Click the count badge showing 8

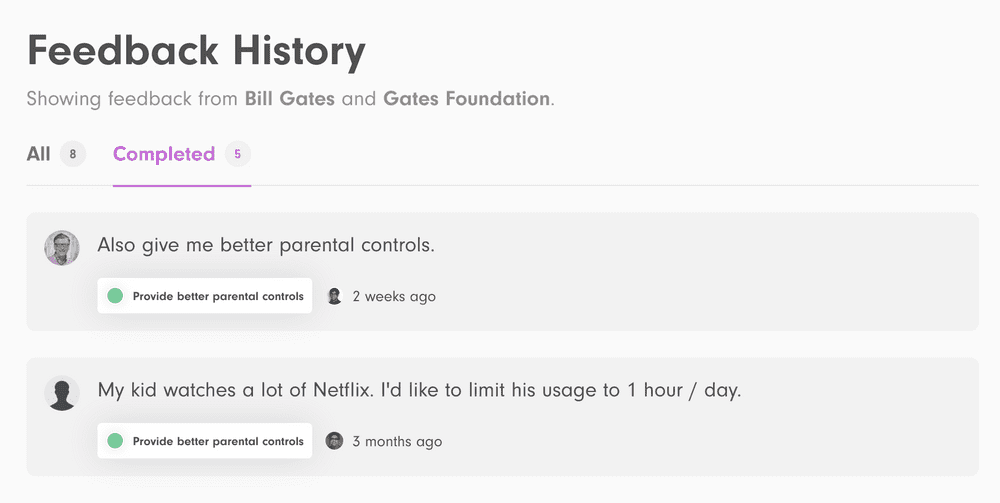[72, 154]
